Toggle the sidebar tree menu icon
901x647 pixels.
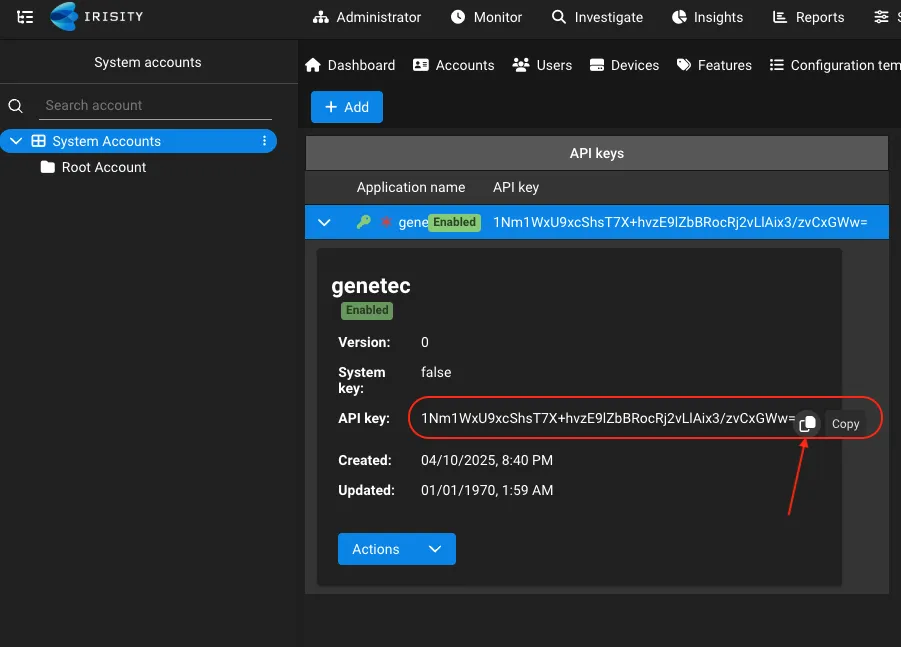point(25,17)
